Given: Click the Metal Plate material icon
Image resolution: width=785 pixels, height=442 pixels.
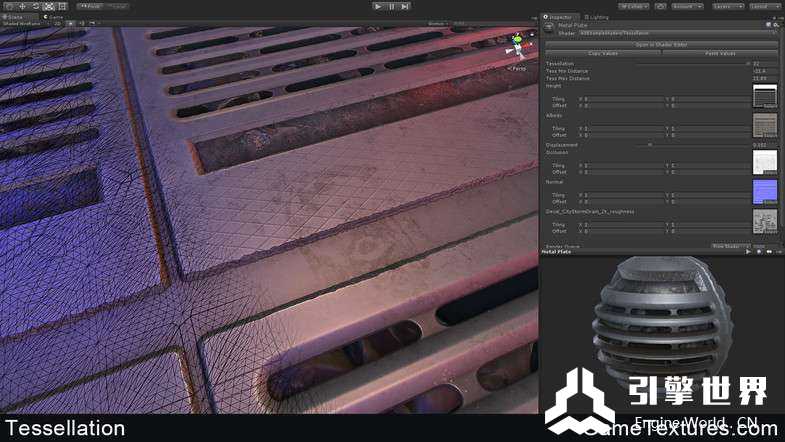Looking at the screenshot, I should (549, 29).
